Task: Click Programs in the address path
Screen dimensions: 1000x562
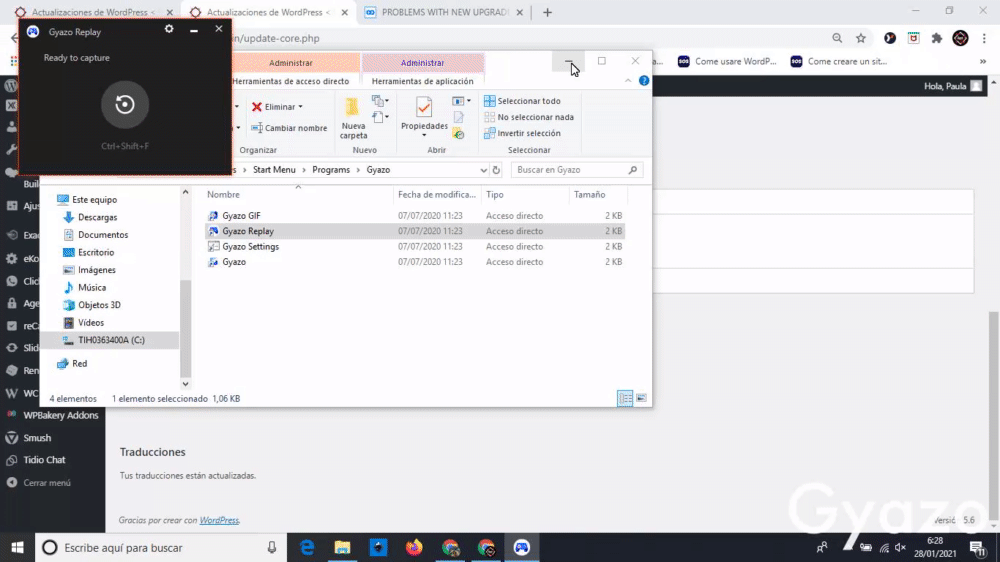Action: (x=331, y=170)
